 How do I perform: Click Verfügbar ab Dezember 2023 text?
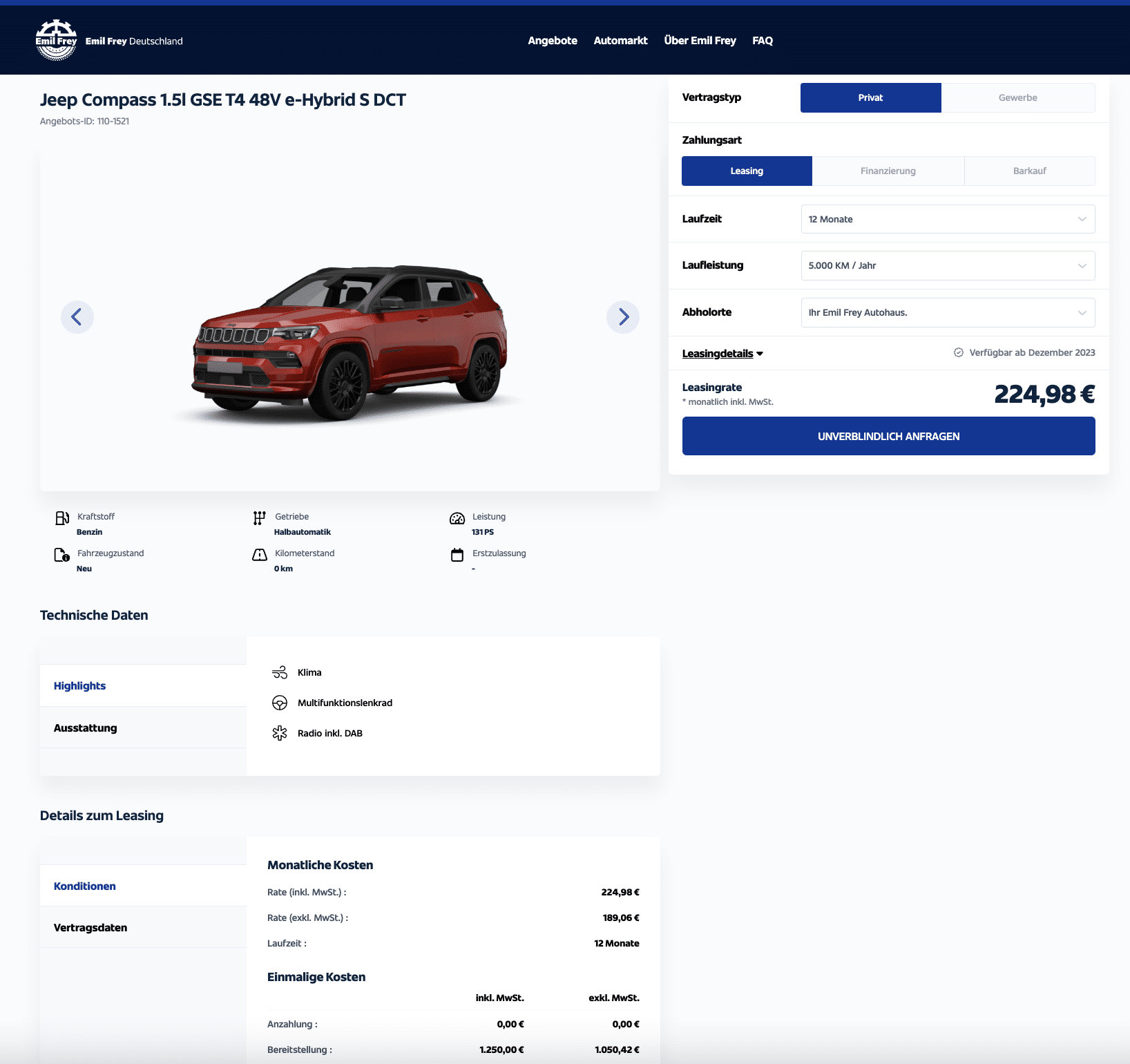tap(1032, 352)
